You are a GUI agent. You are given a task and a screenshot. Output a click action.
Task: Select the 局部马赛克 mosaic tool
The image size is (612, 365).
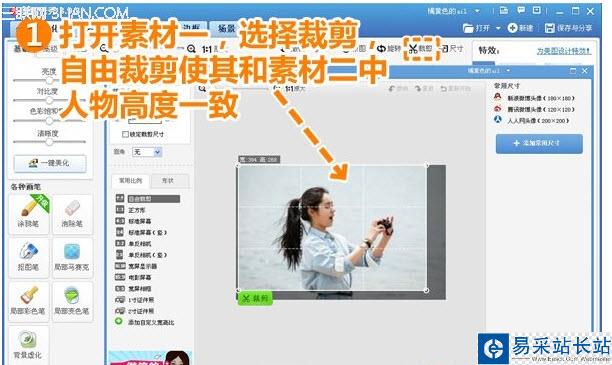[x=72, y=258]
